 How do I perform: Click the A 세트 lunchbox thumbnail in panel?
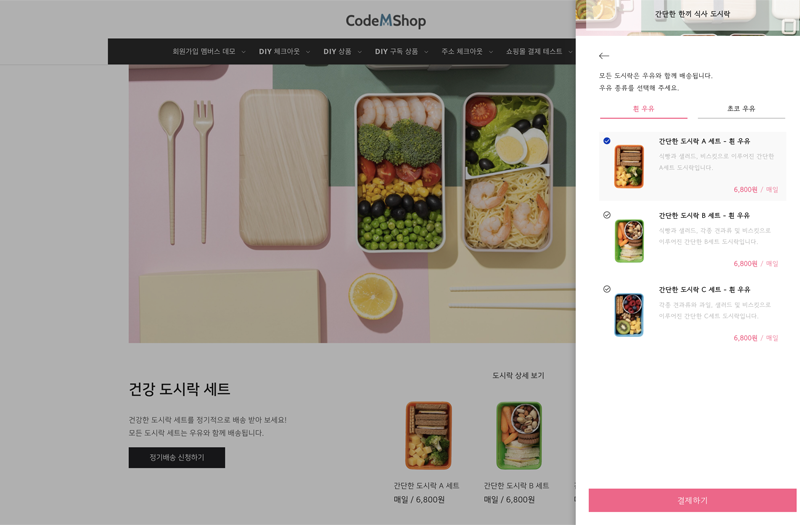629,166
